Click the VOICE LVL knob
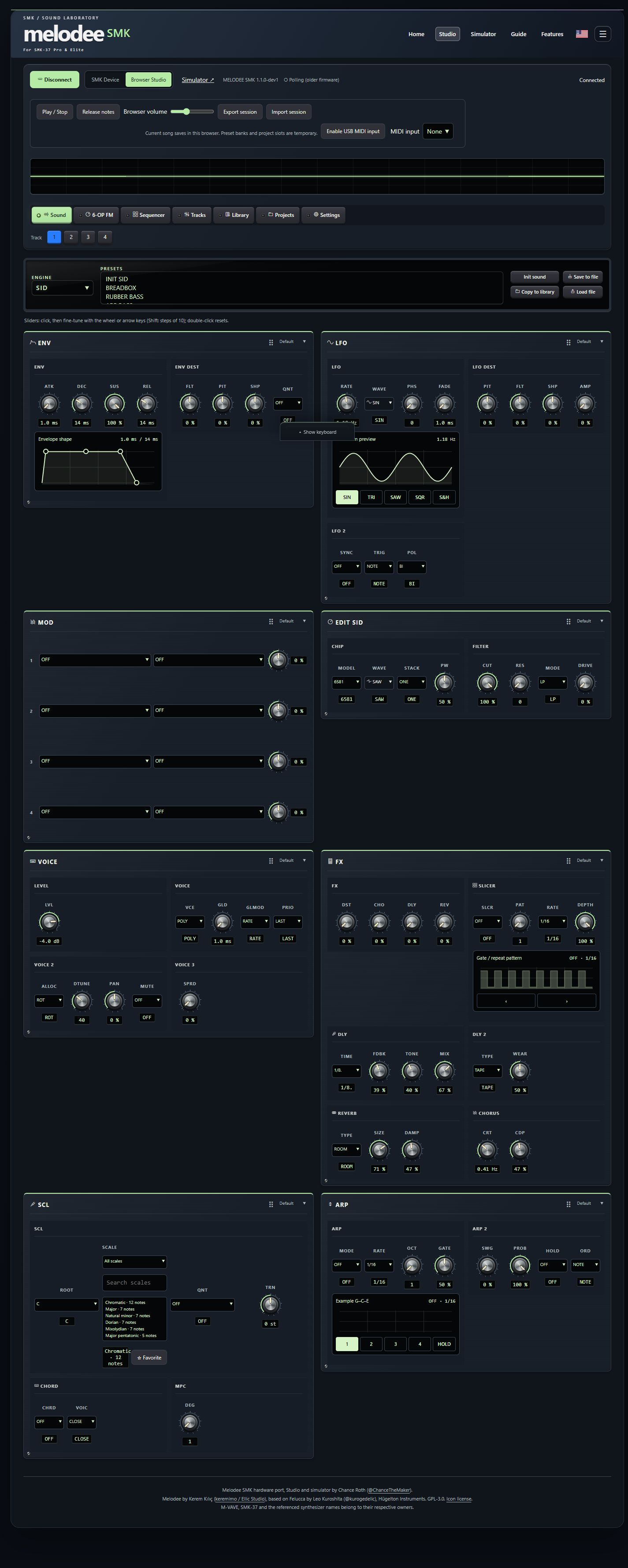The height and width of the screenshot is (1568, 628). pyautogui.click(x=48, y=922)
